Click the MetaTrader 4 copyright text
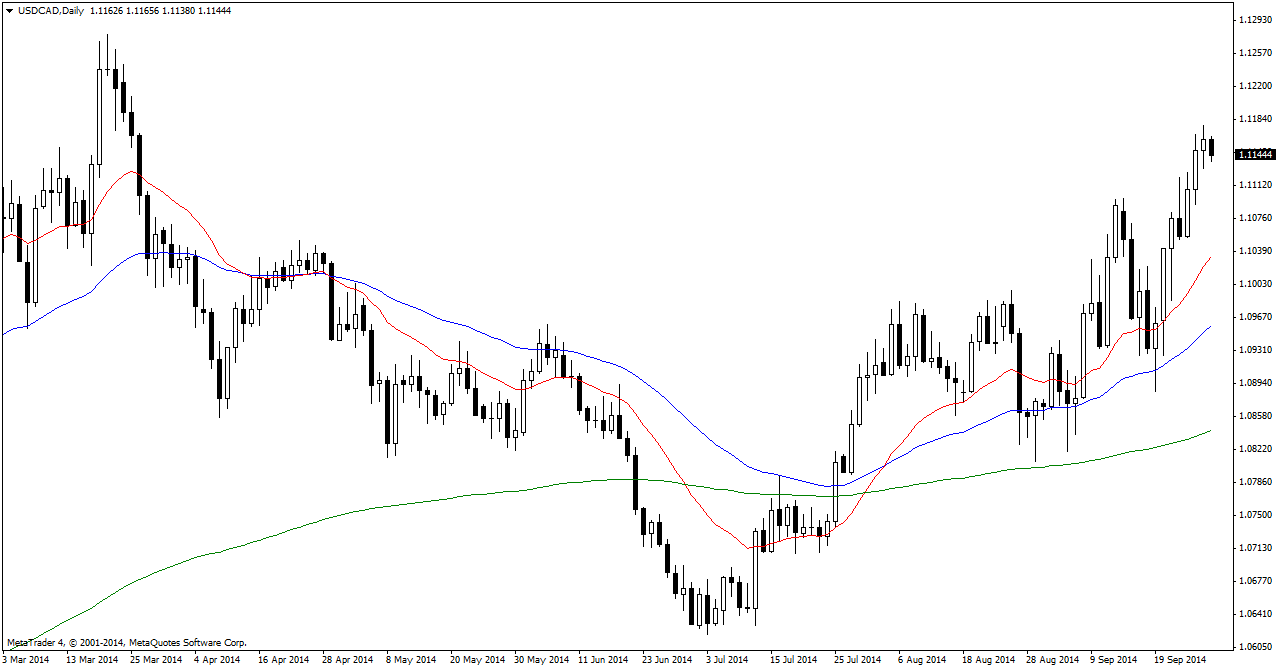 point(126,643)
